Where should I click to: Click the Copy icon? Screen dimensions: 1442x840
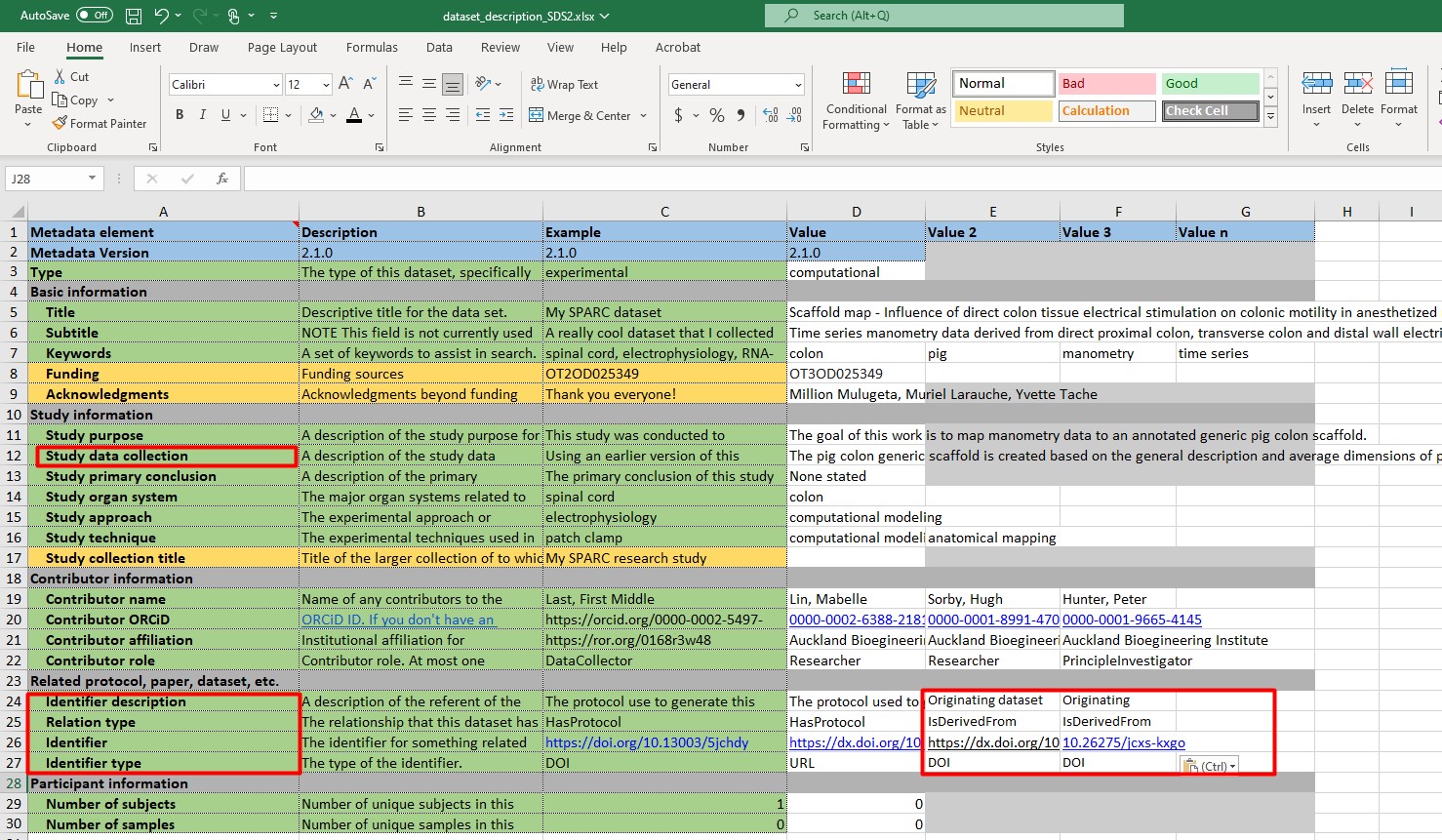60,100
